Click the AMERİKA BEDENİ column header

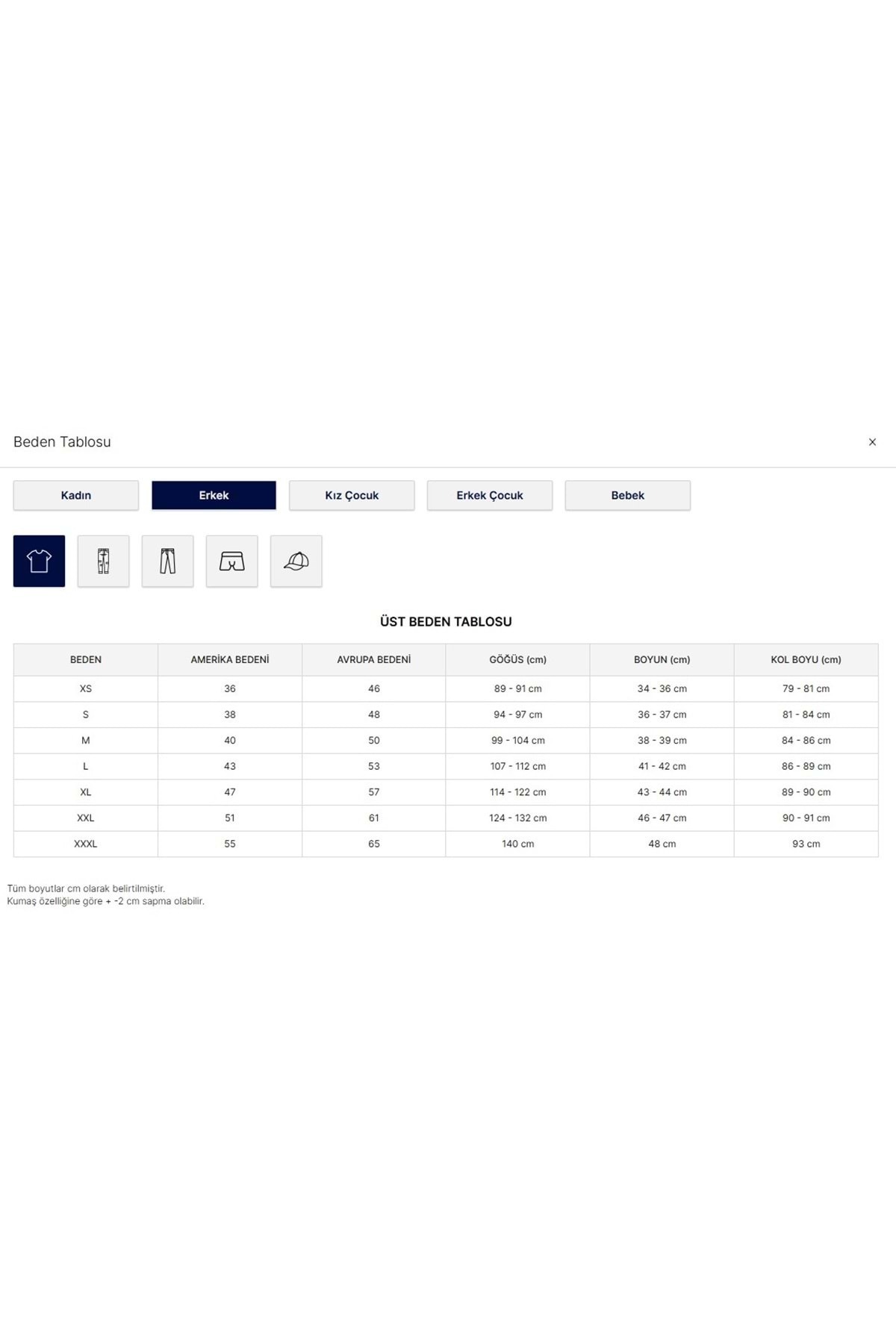pos(230,659)
